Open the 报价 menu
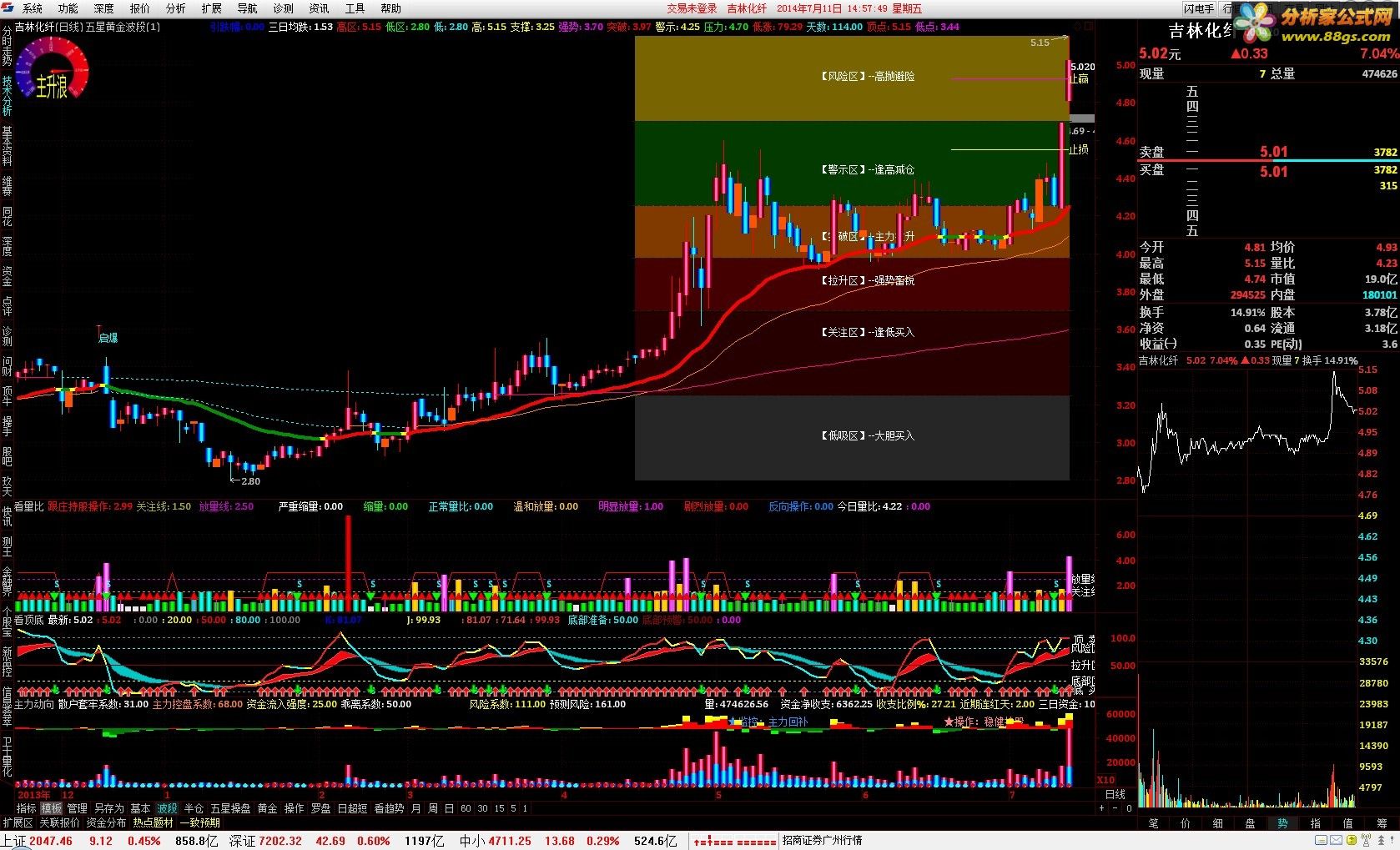The width and height of the screenshot is (1400, 850). pyautogui.click(x=139, y=8)
